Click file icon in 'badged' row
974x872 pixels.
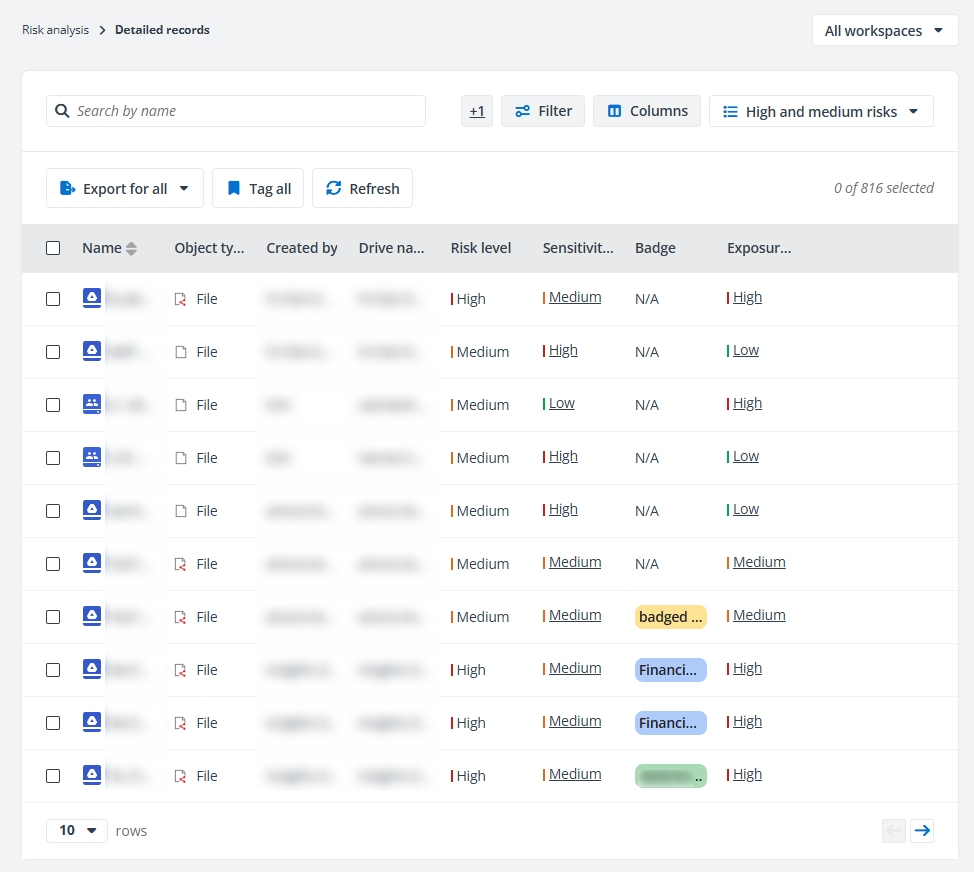coord(180,617)
